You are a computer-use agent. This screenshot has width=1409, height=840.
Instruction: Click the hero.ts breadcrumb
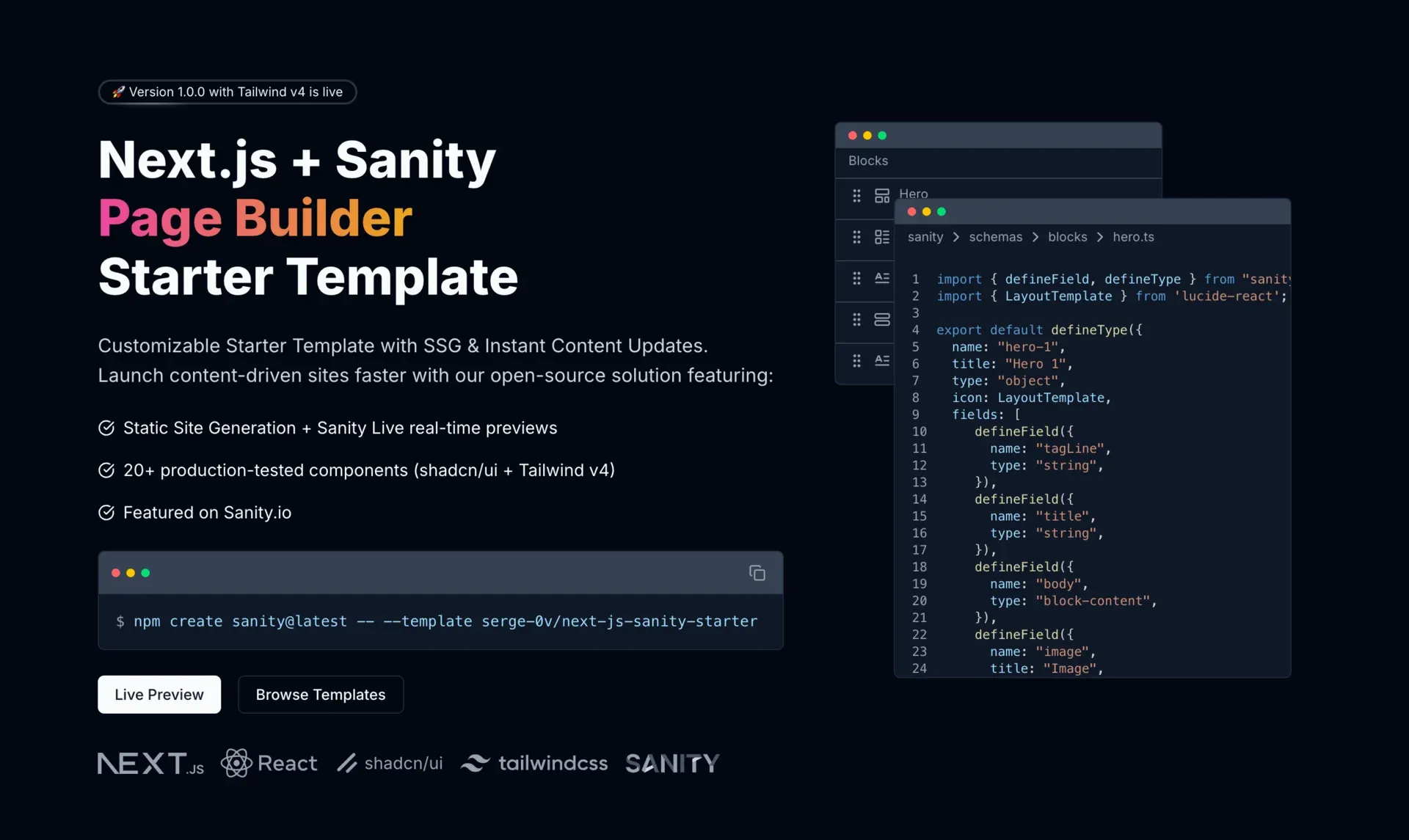[1133, 237]
